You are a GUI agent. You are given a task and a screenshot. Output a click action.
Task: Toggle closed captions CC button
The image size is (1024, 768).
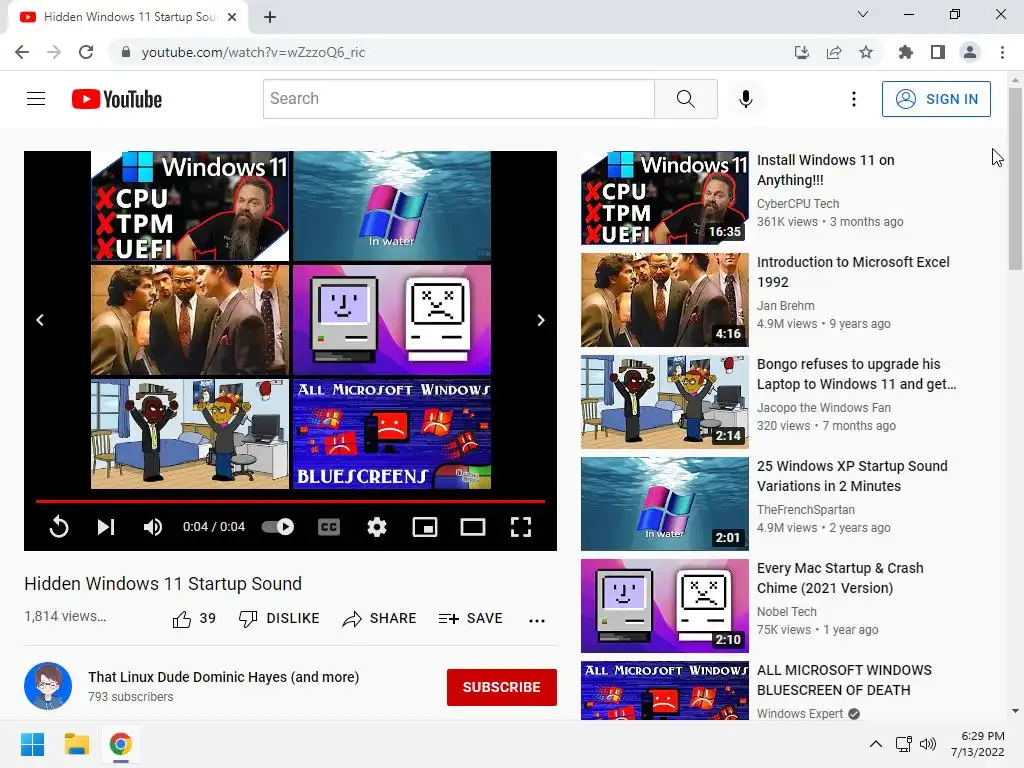328,526
